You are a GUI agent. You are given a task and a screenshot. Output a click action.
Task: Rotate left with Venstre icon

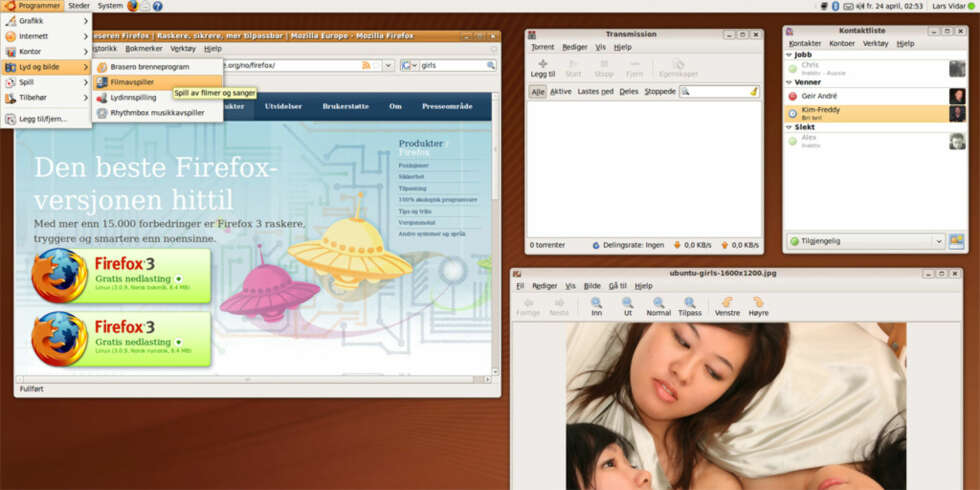(x=727, y=306)
